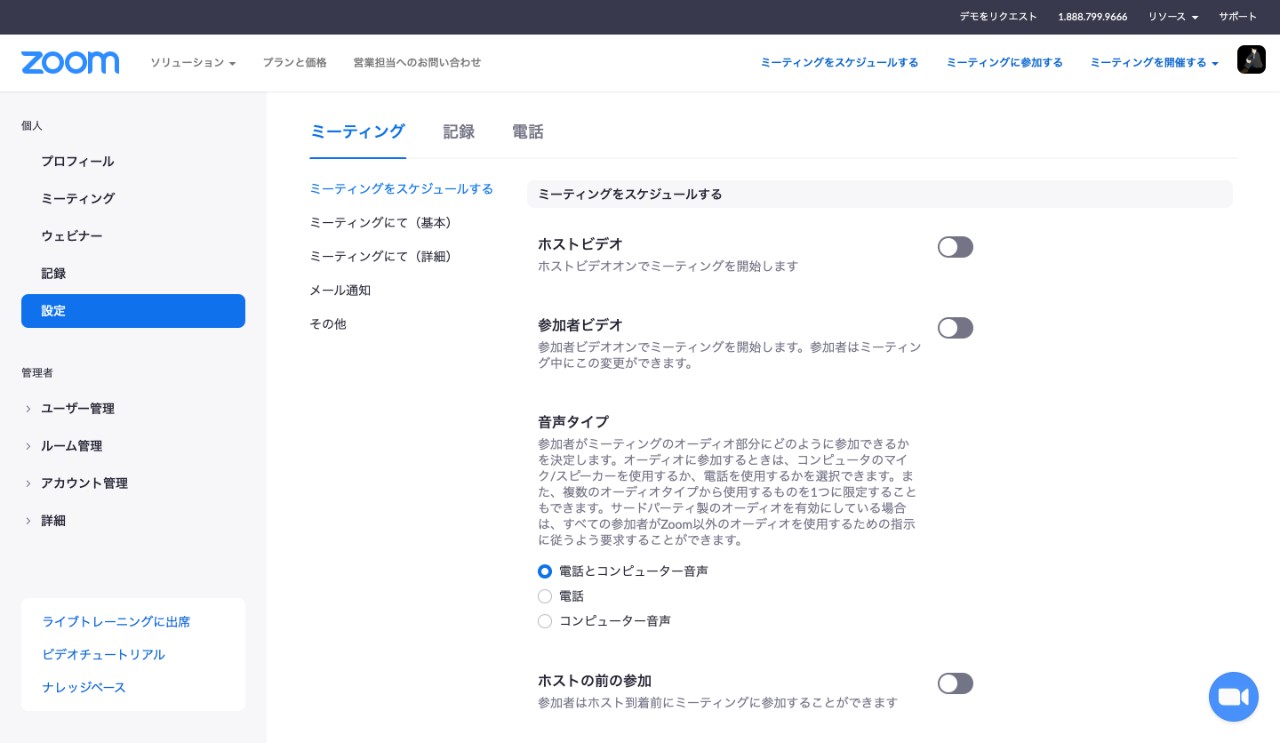The image size is (1280, 743).
Task: Toggle the ホストビデオ switch
Action: (955, 247)
